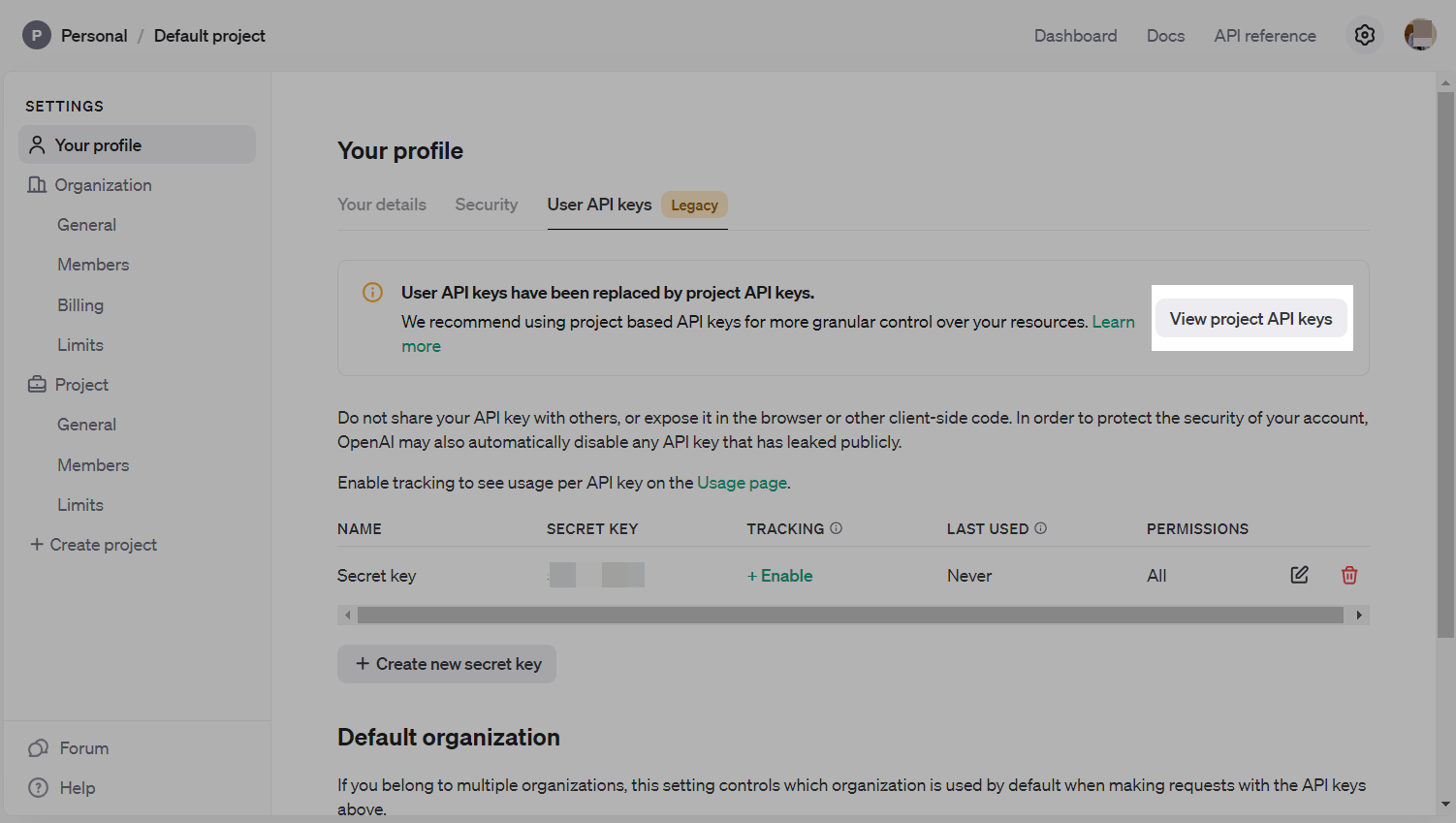Screen dimensions: 1456x823
Task: Click Create project in sidebar
Action: [x=93, y=545]
